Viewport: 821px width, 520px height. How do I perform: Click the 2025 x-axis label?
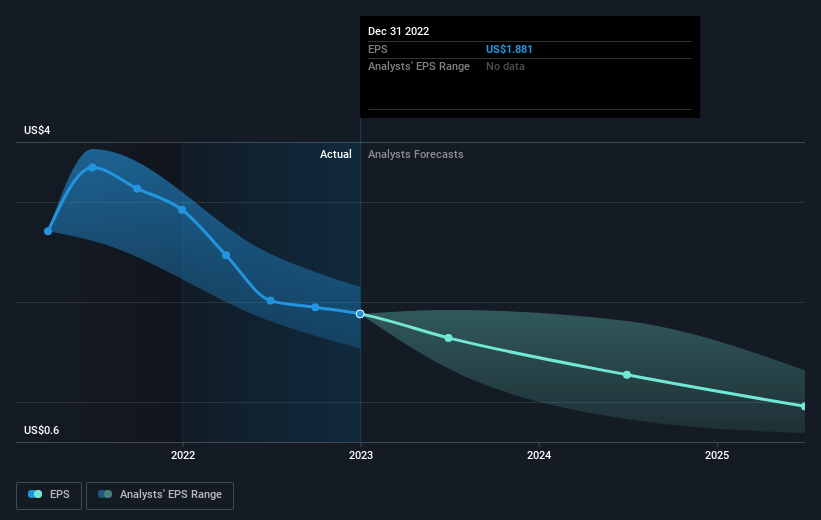click(717, 455)
